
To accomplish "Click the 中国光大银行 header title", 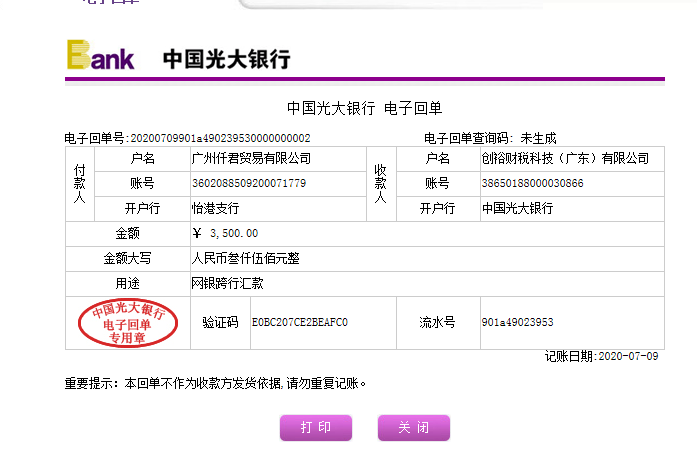I will click(227, 60).
